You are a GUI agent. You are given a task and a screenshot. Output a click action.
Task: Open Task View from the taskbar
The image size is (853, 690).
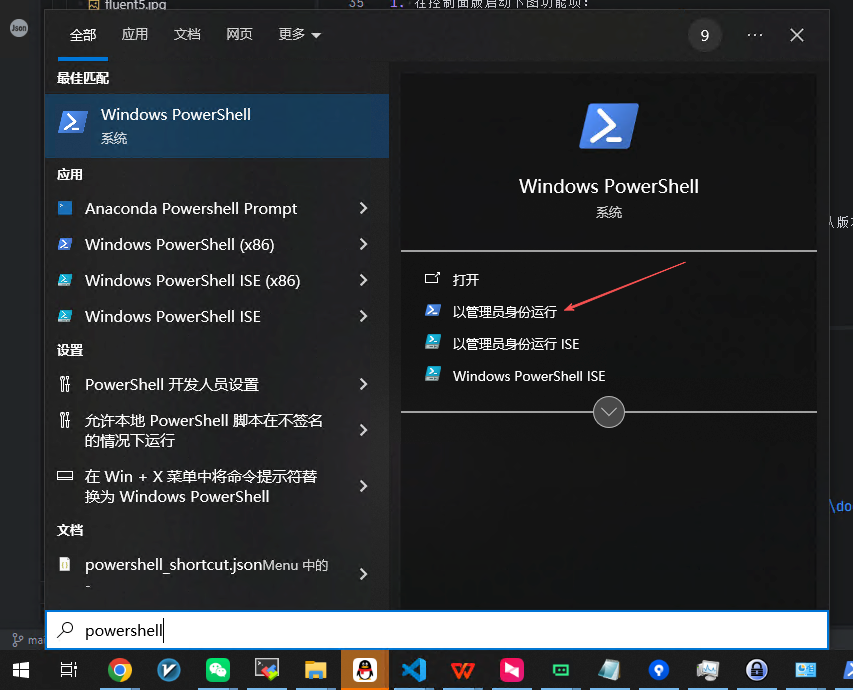pos(68,670)
